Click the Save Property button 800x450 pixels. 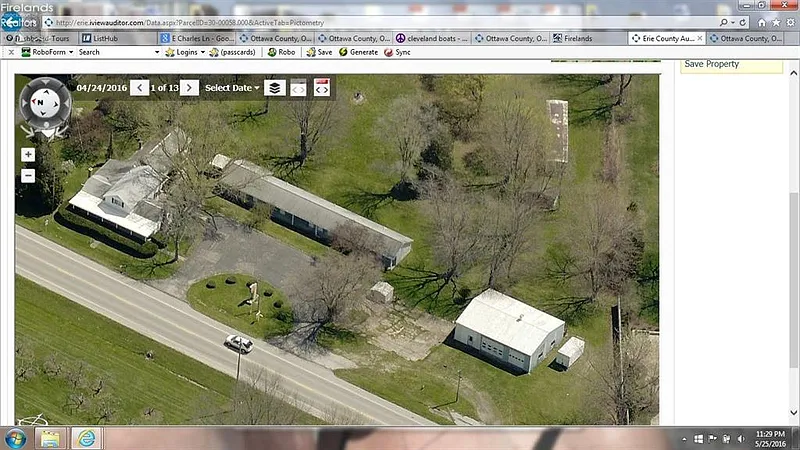[711, 64]
